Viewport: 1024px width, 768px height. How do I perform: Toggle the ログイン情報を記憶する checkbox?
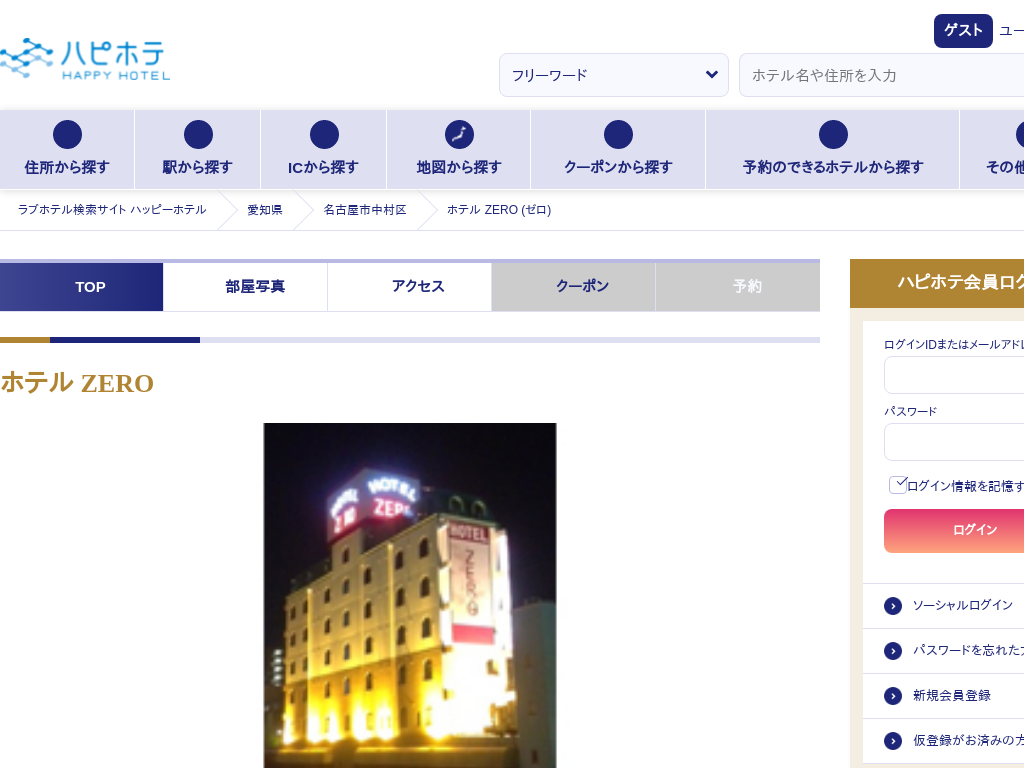click(898, 485)
